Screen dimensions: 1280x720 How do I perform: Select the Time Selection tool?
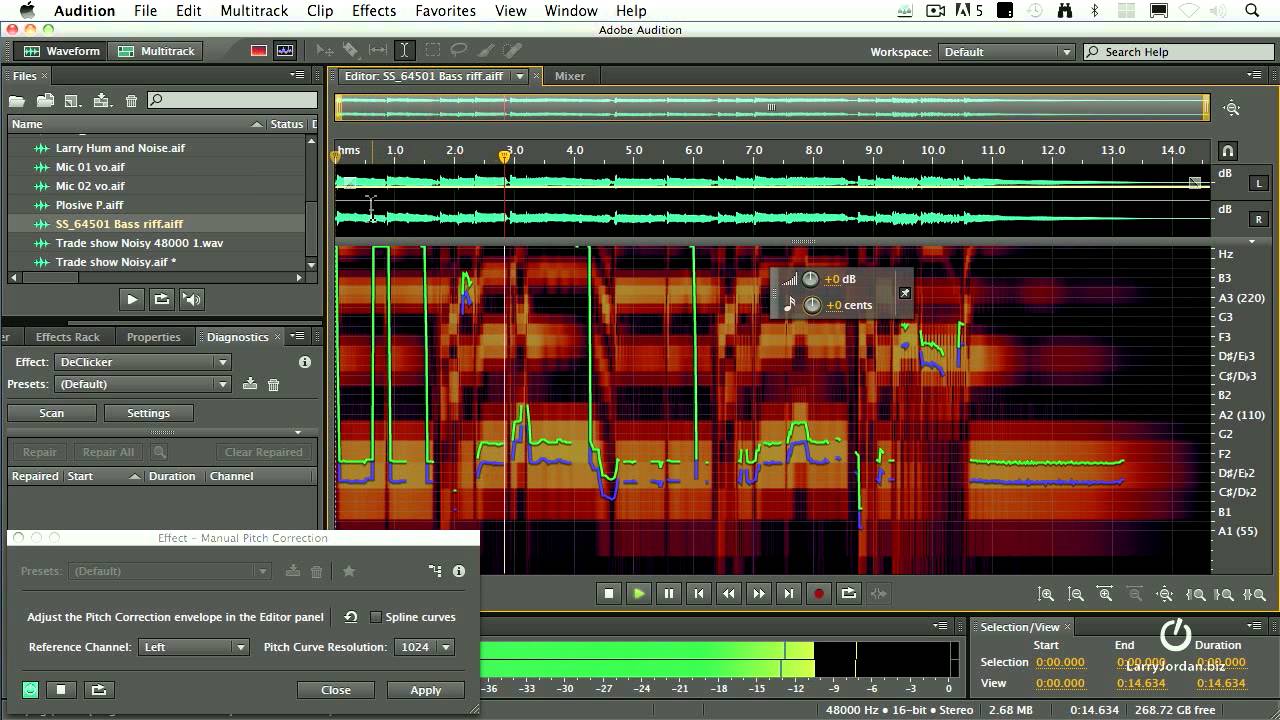405,51
